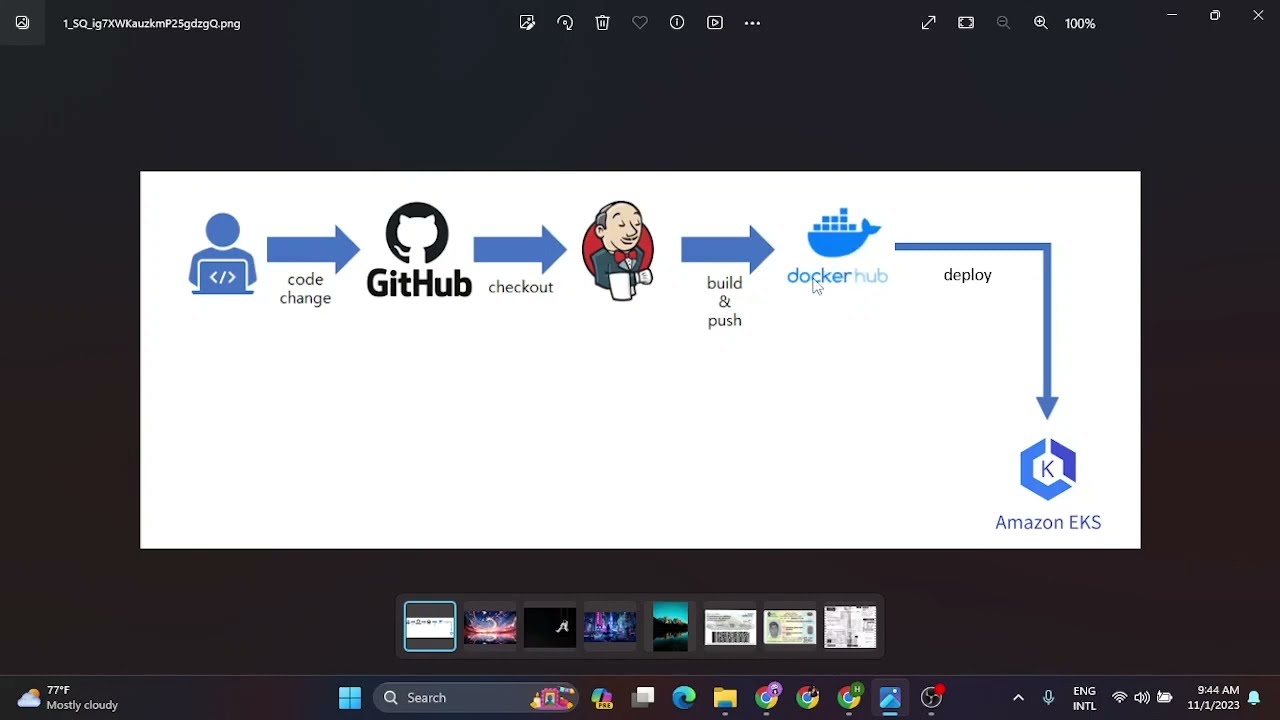Select the teal mountain thumbnail in filmstrip
The width and height of the screenshot is (1280, 720).
point(670,627)
